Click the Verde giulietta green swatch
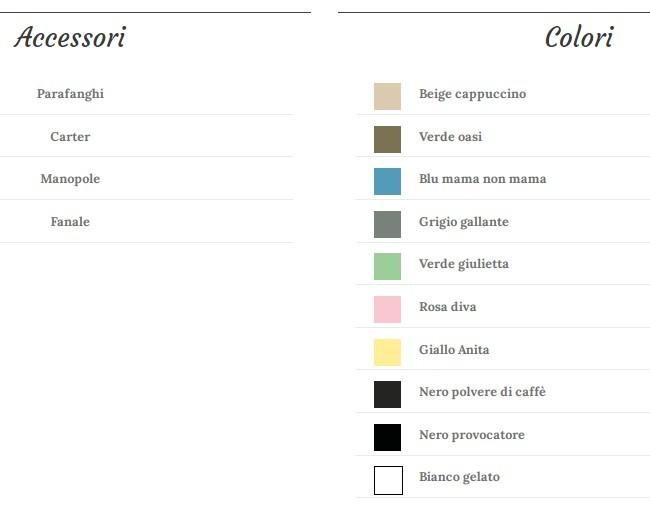The height and width of the screenshot is (511, 650). (387, 266)
